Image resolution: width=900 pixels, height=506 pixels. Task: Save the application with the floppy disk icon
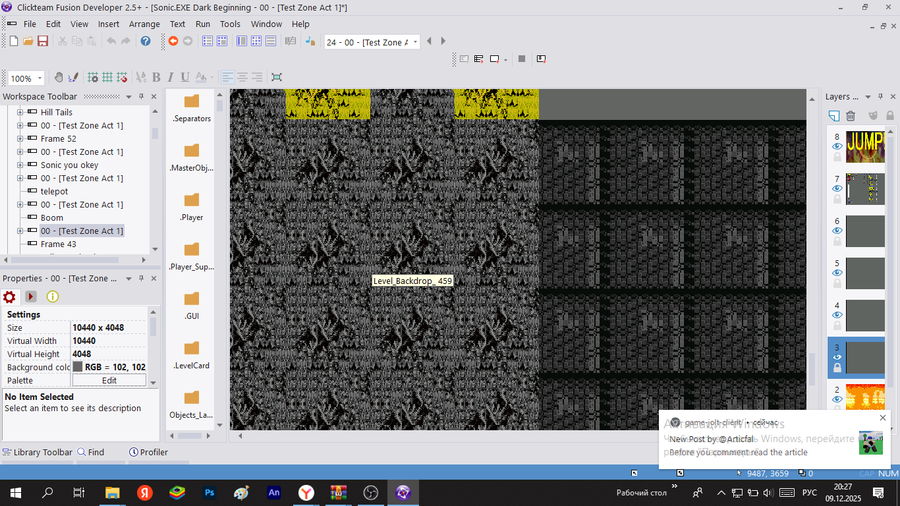pos(43,41)
